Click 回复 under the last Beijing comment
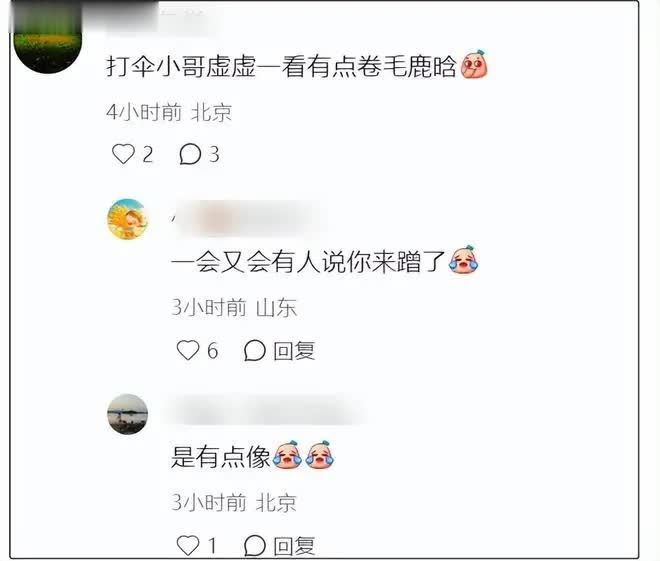This screenshot has width=660, height=561. [x=294, y=546]
